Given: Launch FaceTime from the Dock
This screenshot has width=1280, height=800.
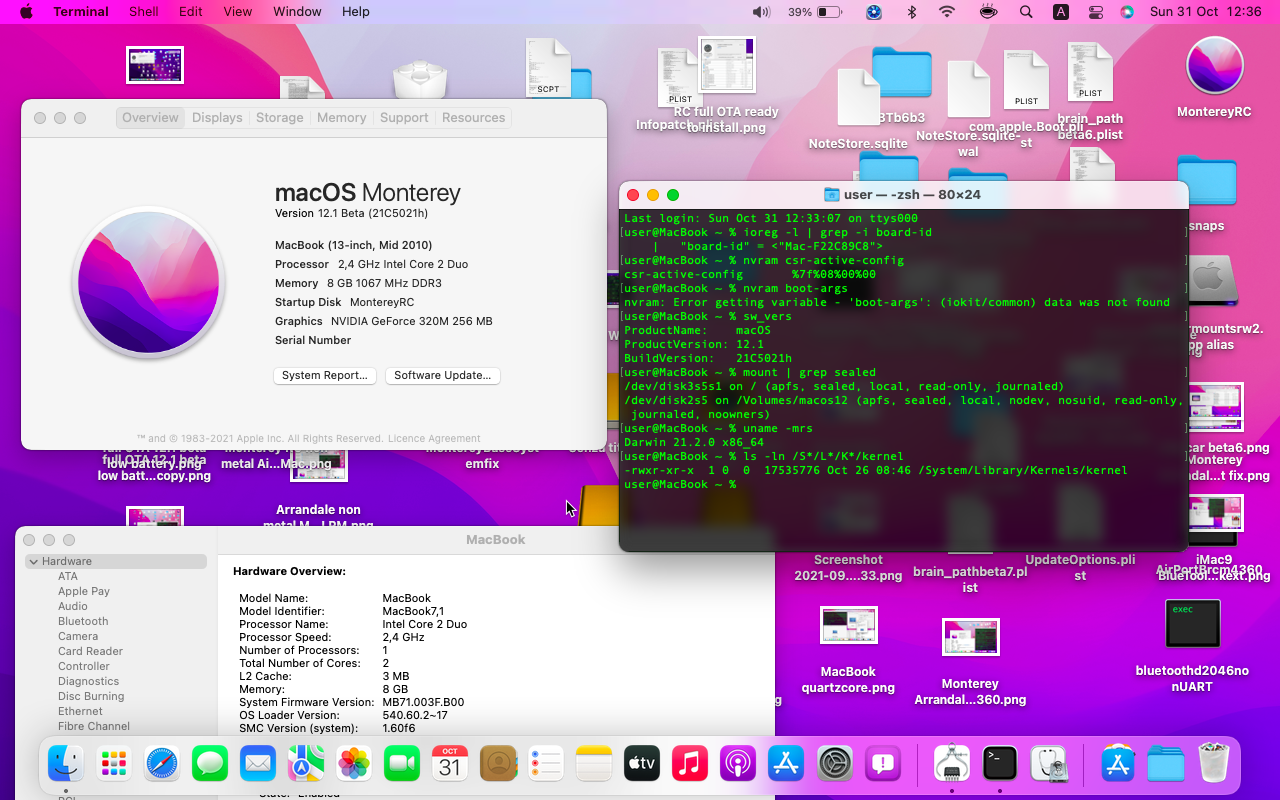Looking at the screenshot, I should click(402, 764).
